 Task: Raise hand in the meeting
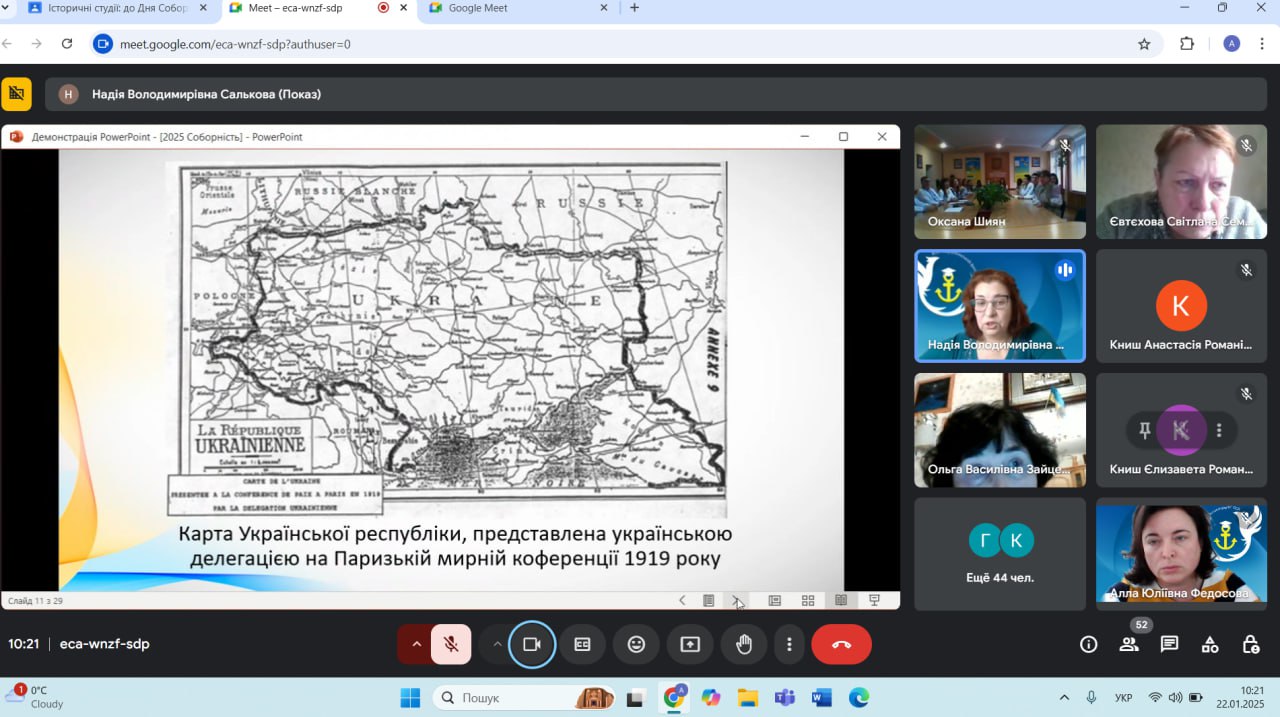pos(744,644)
